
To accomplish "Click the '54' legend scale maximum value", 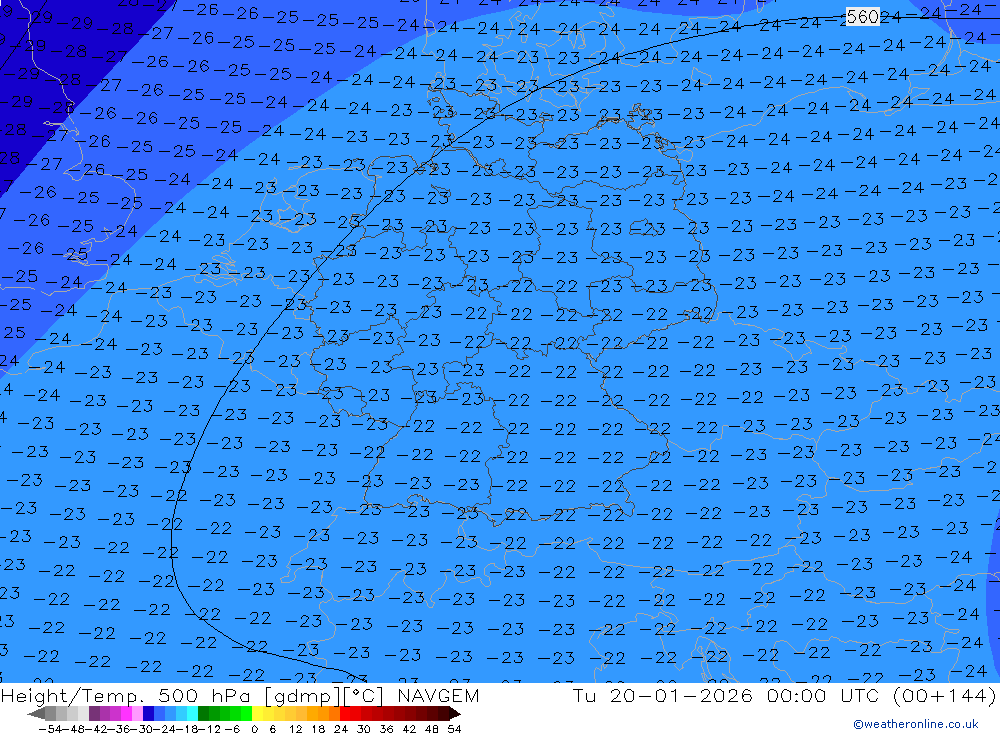I will click(x=454, y=729).
